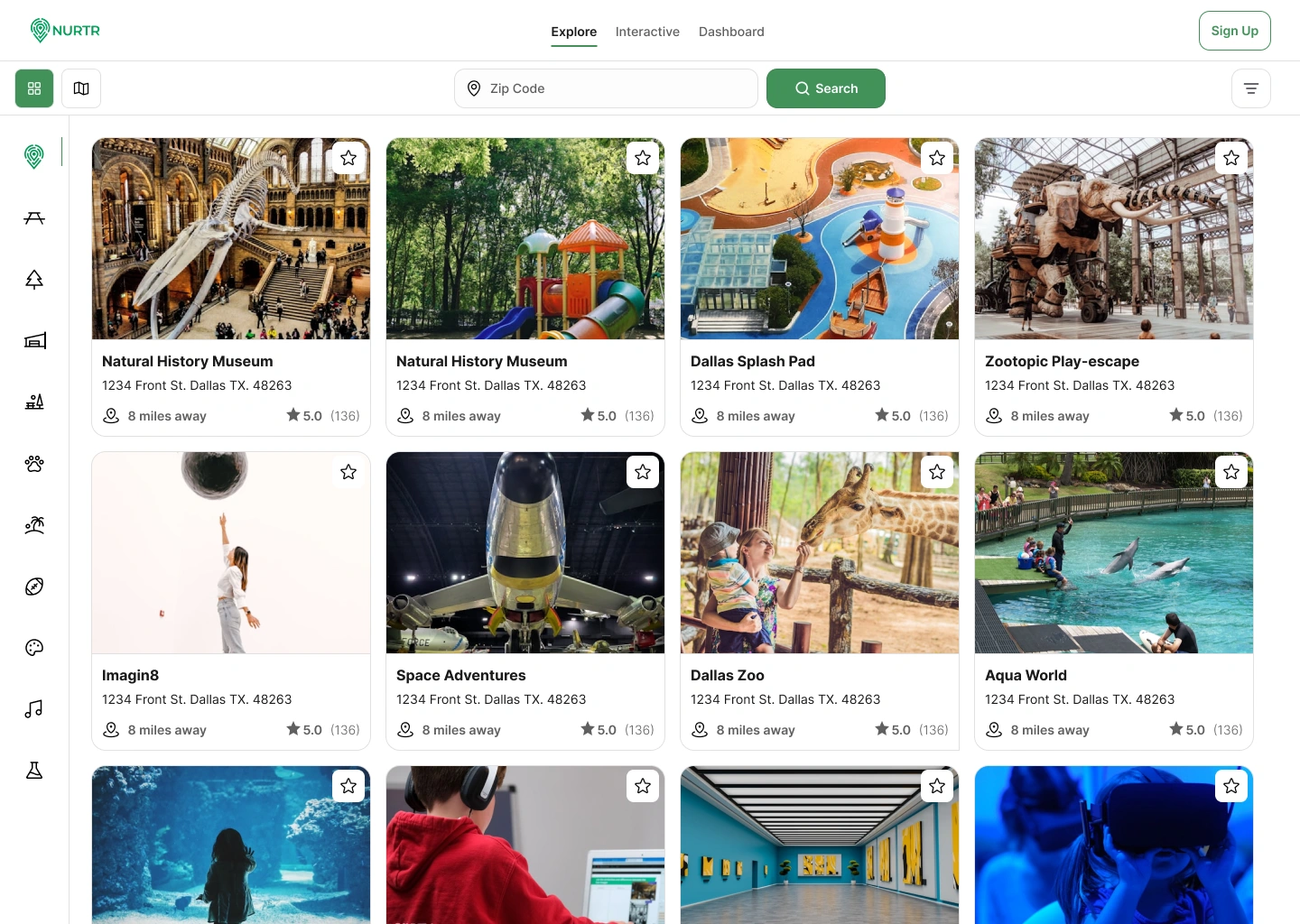The height and width of the screenshot is (924, 1300).
Task: Open the Dallas Zoo giraffe photo
Action: tap(820, 553)
